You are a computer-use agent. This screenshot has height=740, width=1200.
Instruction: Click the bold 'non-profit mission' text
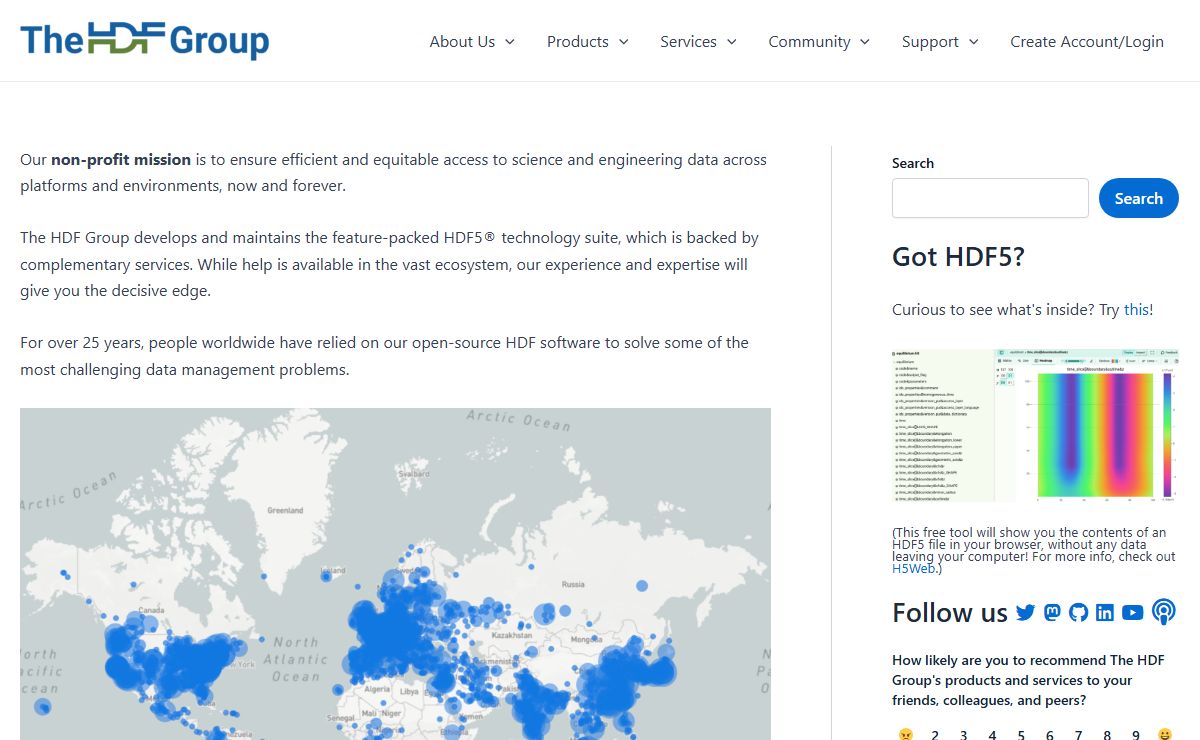tap(121, 159)
